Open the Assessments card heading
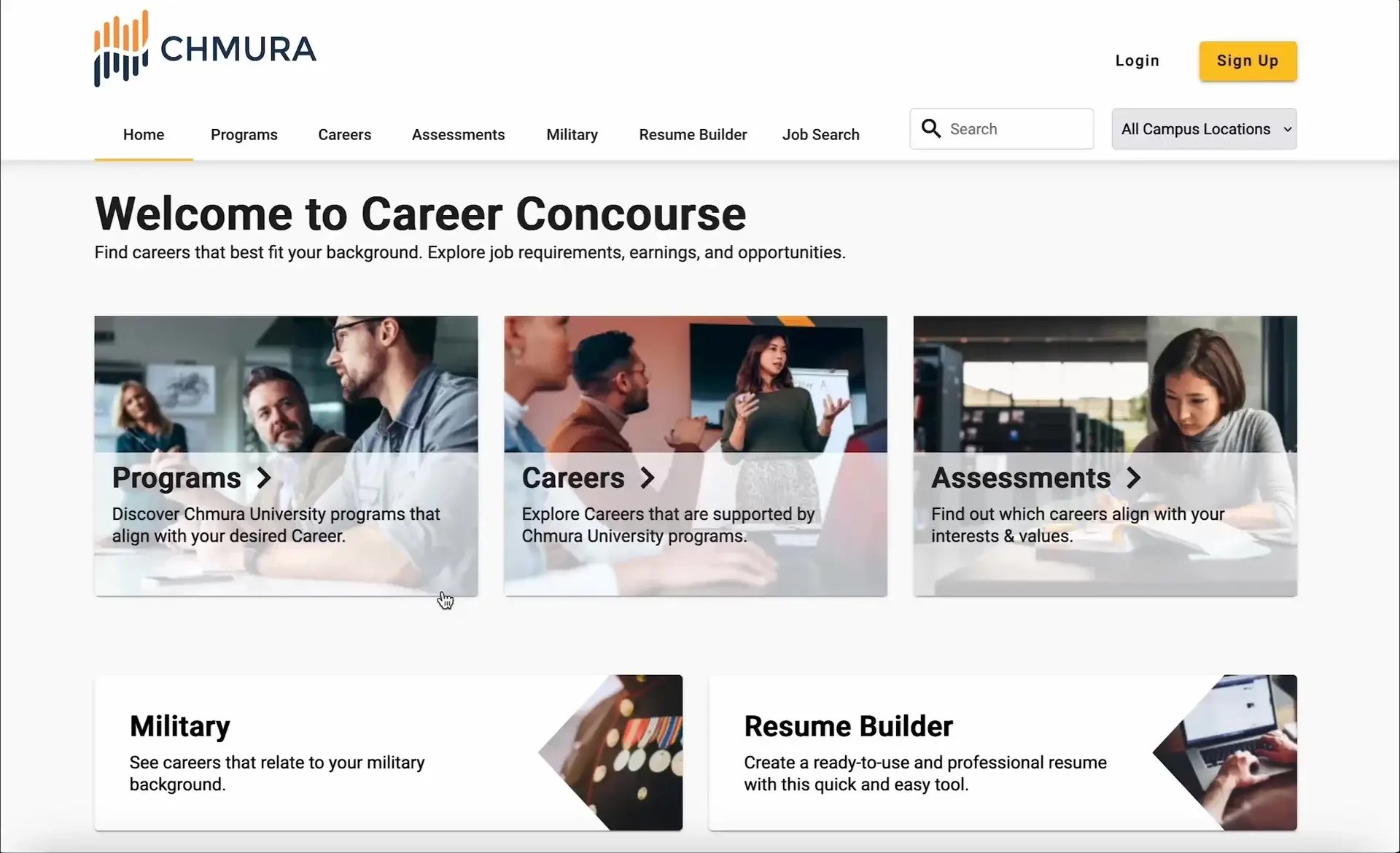The width and height of the screenshot is (1400, 853). point(1021,478)
